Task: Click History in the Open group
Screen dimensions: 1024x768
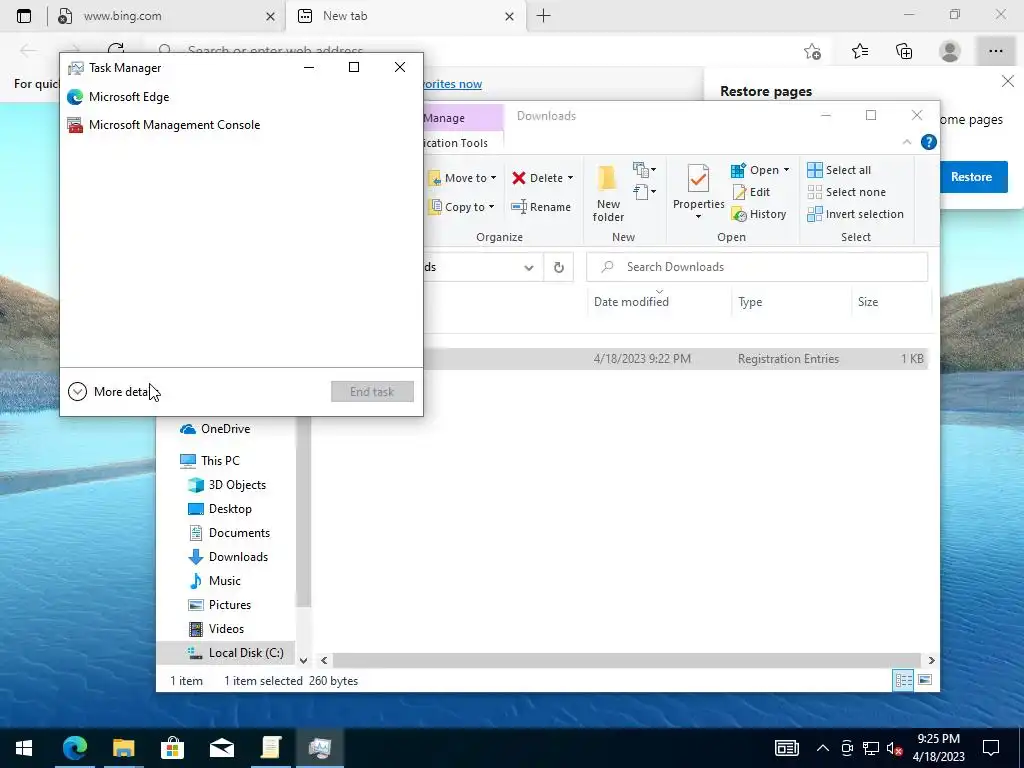Action: pyautogui.click(x=759, y=214)
